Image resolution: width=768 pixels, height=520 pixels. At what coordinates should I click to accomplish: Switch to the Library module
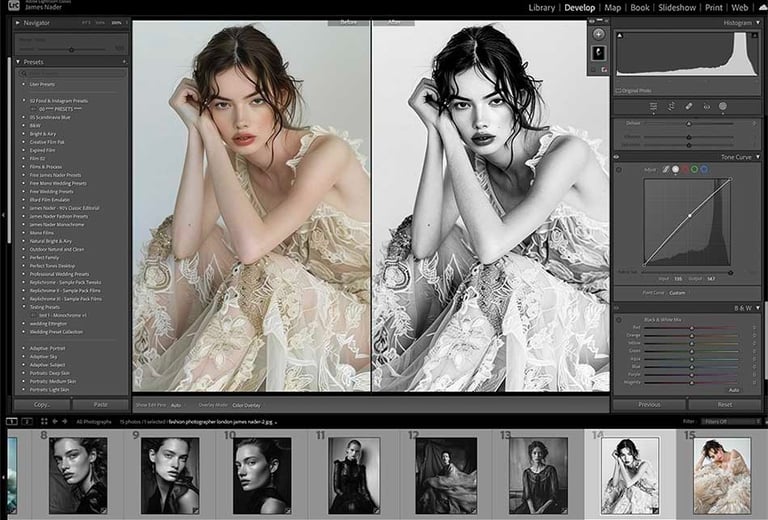pos(542,7)
